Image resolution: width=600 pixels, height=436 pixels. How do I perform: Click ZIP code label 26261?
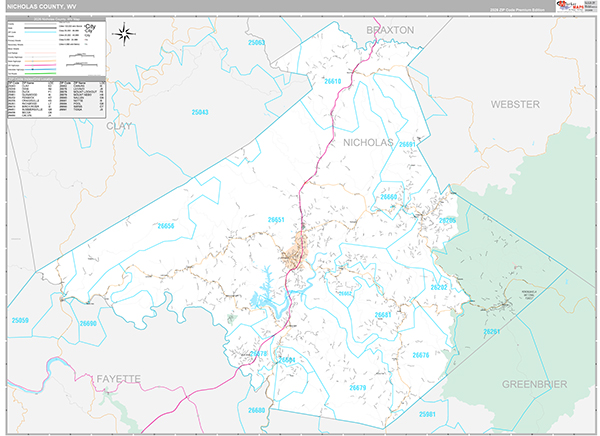coord(492,331)
